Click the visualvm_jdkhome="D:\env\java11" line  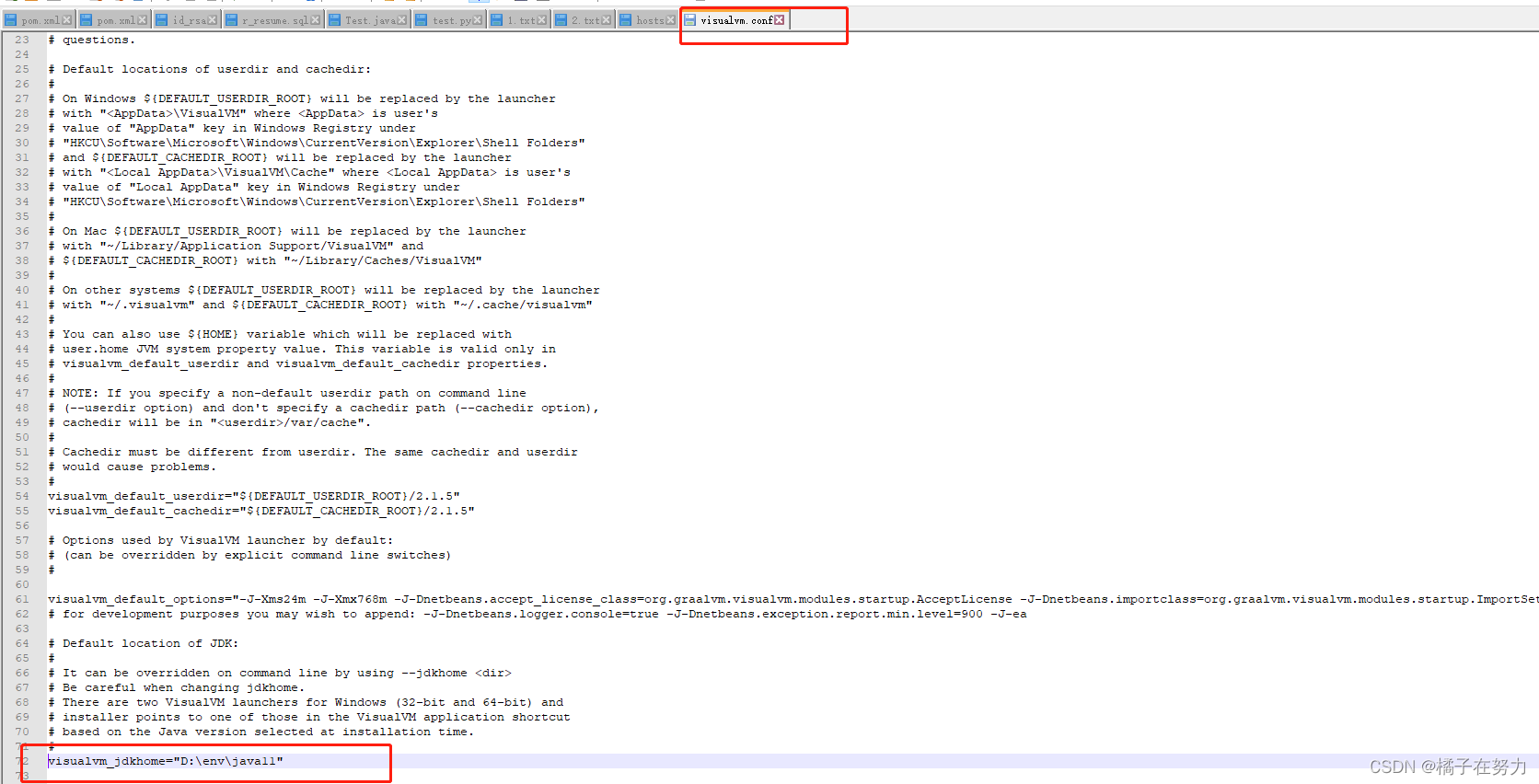point(166,761)
